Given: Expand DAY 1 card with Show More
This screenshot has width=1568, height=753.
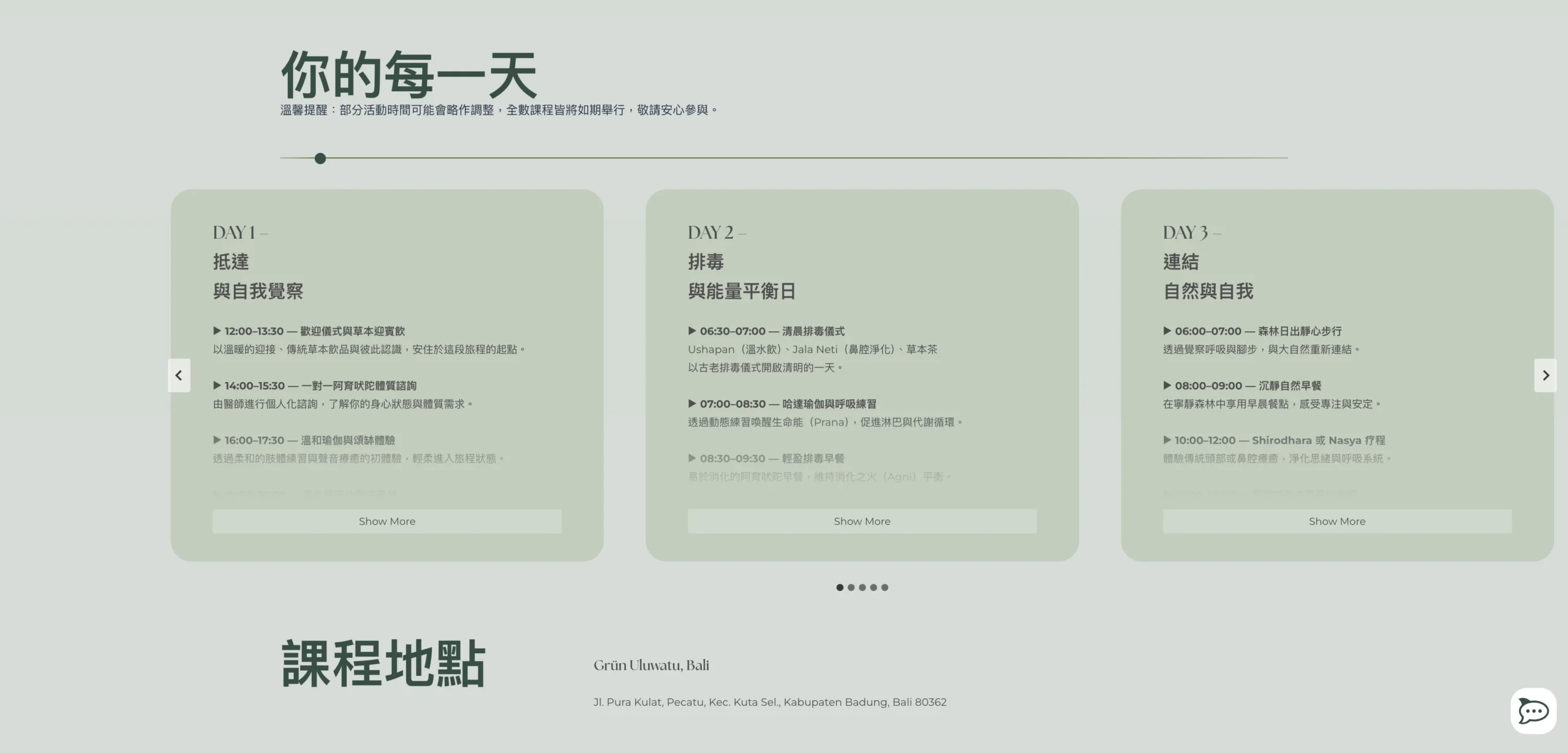Looking at the screenshot, I should coord(386,522).
